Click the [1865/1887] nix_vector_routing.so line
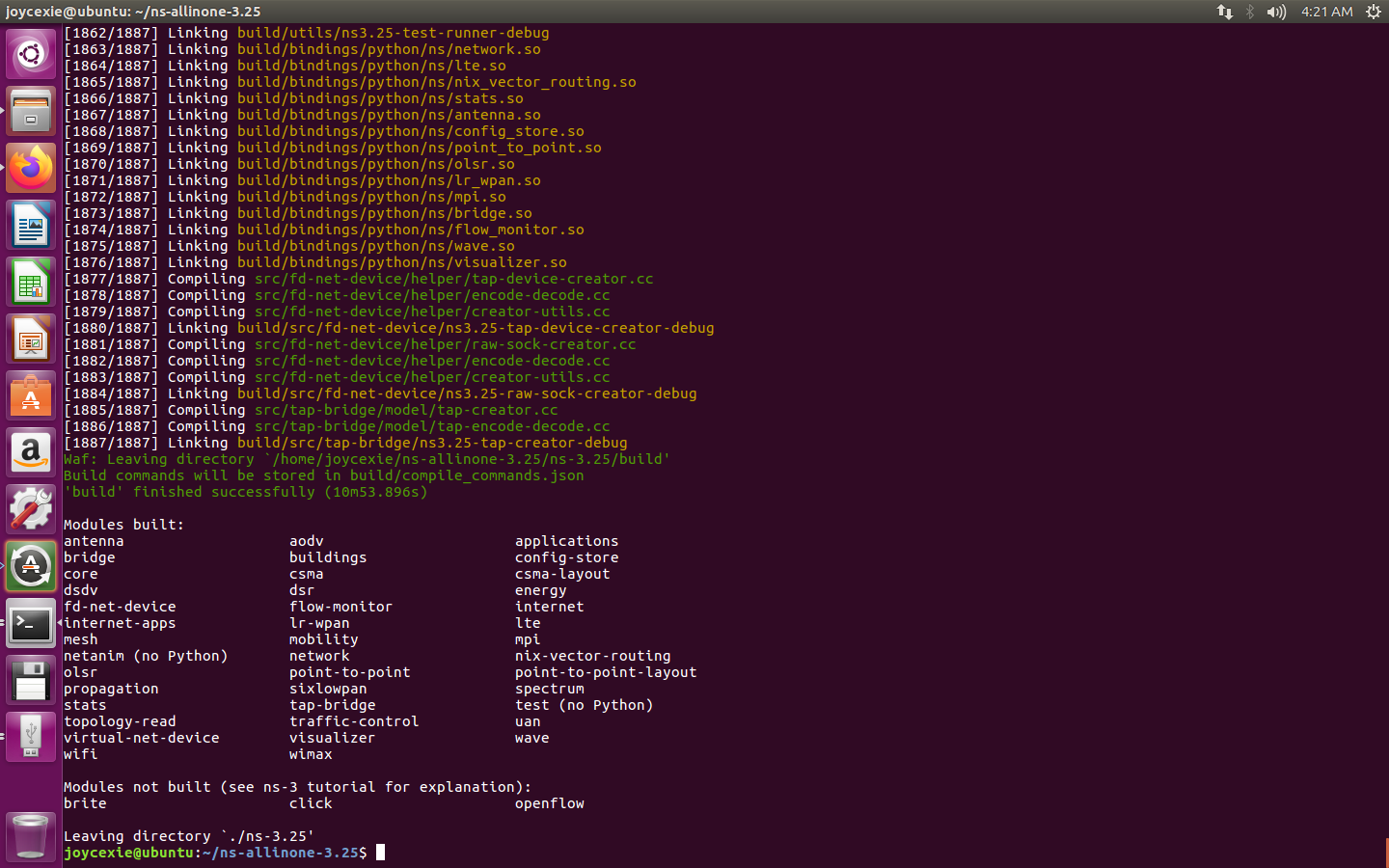 coord(350,82)
